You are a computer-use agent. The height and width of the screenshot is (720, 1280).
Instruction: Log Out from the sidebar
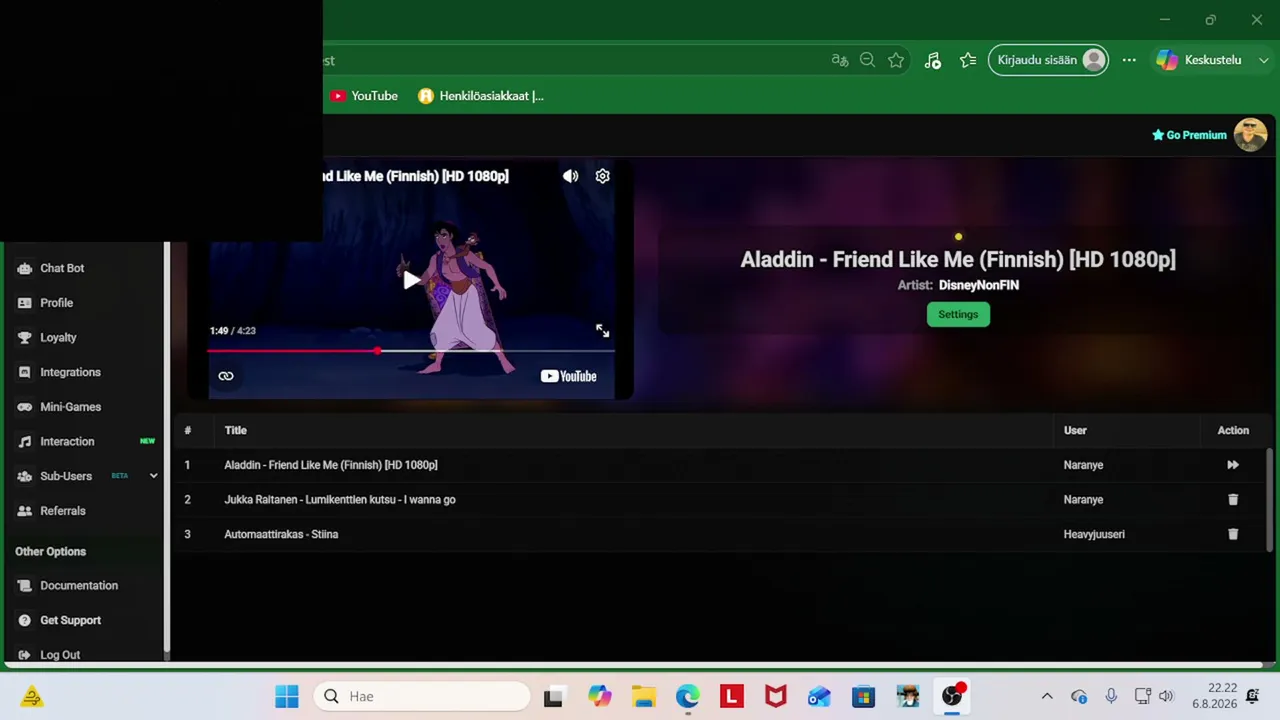point(60,655)
